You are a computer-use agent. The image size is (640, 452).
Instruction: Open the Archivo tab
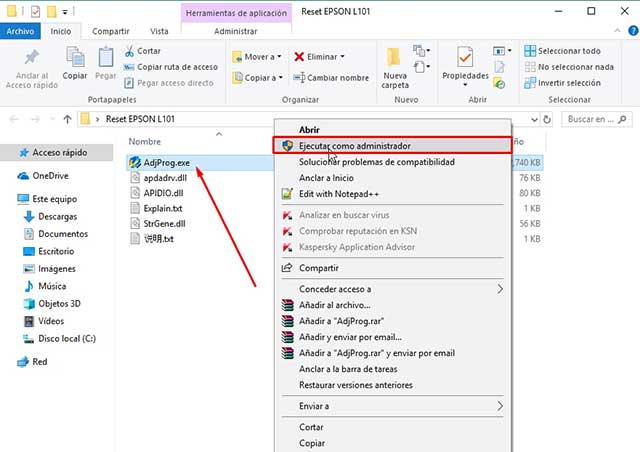tap(20, 31)
